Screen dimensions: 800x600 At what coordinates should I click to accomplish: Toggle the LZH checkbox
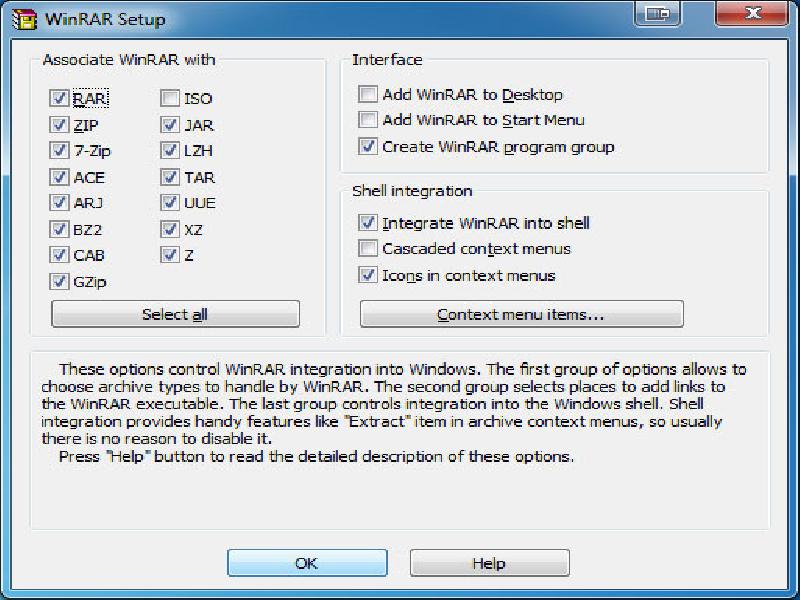tap(170, 151)
